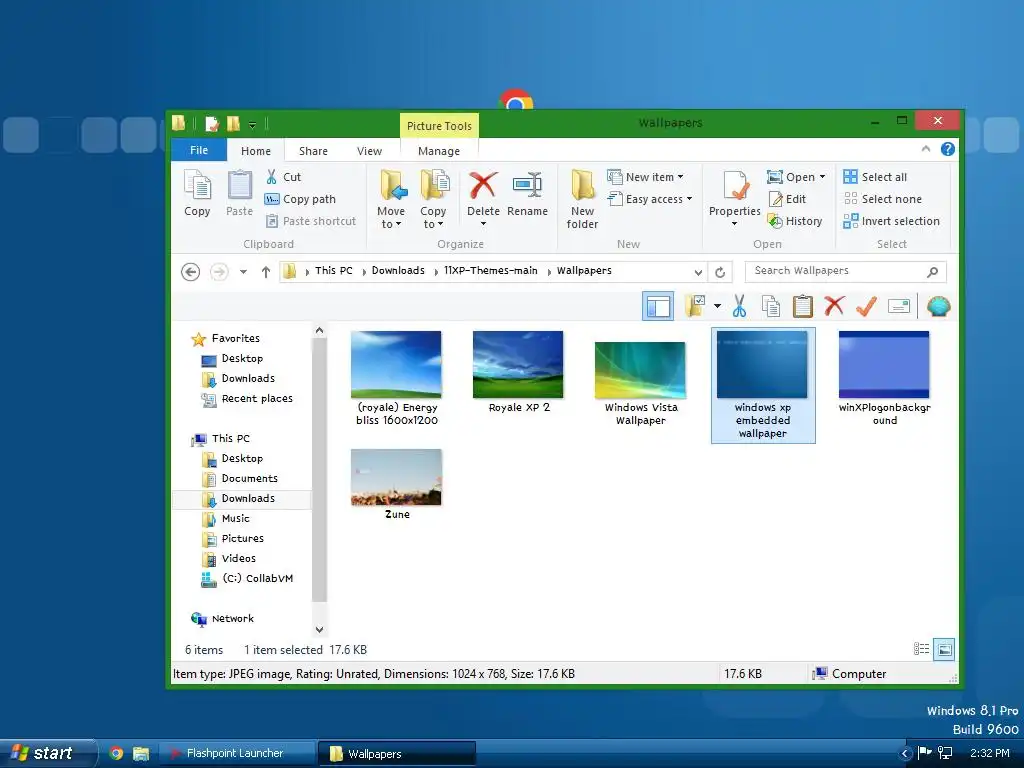Click the copy pages toolbar icon
The height and width of the screenshot is (768, 1024).
pos(771,306)
